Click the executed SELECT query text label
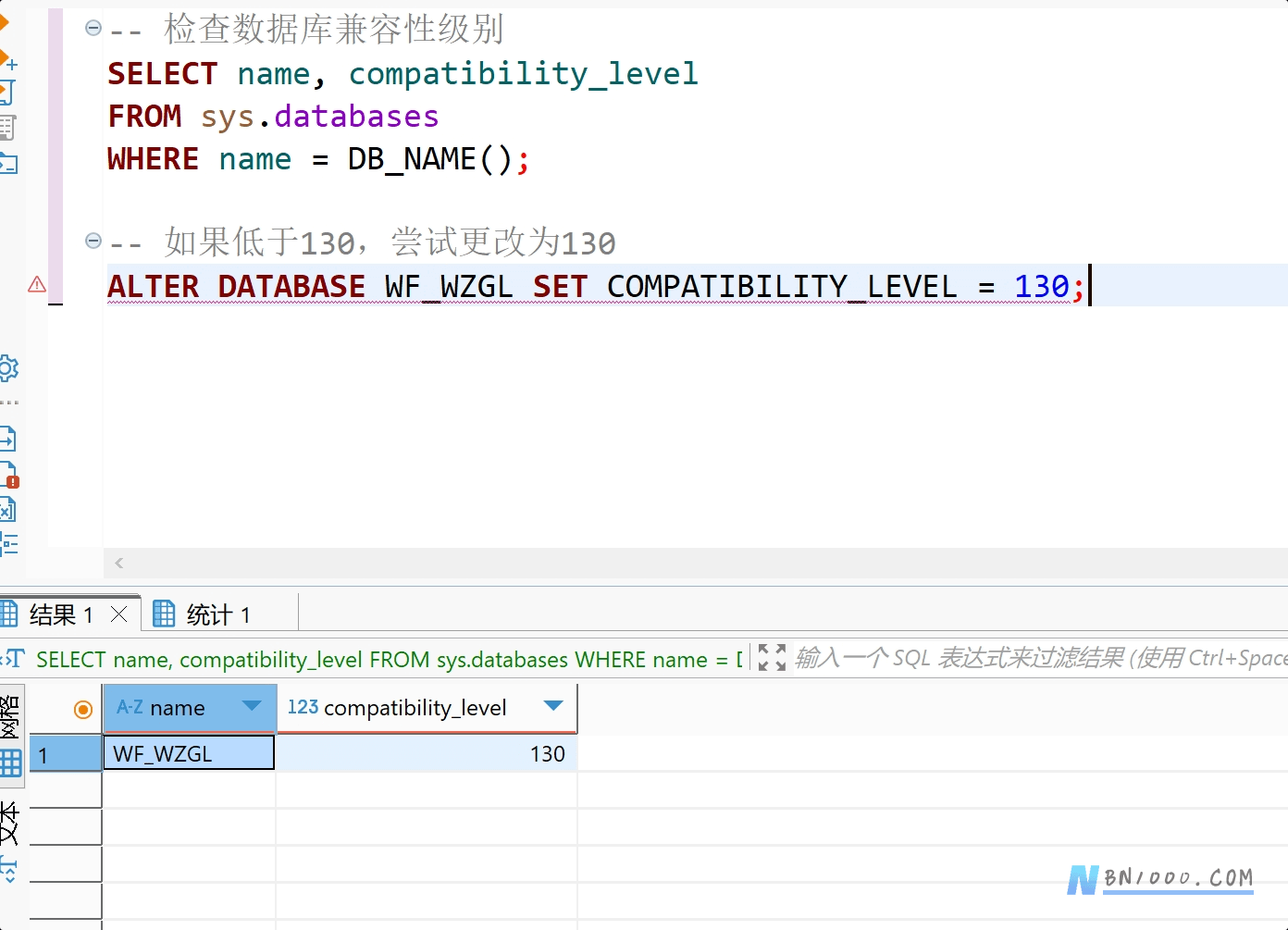The width and height of the screenshot is (1288, 930). [389, 660]
